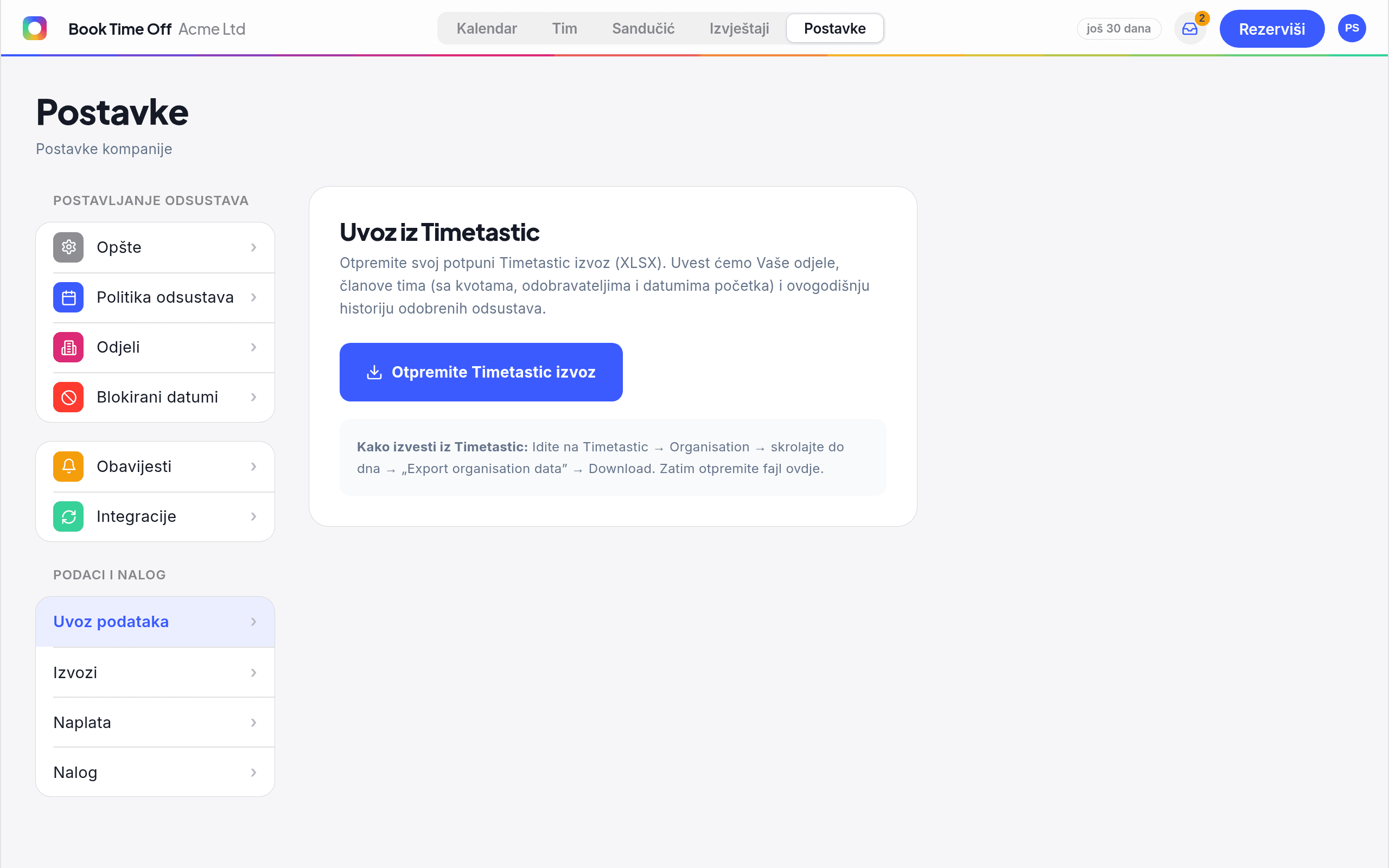Select the Postavke tab
Image resolution: width=1389 pixels, height=868 pixels.
[x=834, y=29]
